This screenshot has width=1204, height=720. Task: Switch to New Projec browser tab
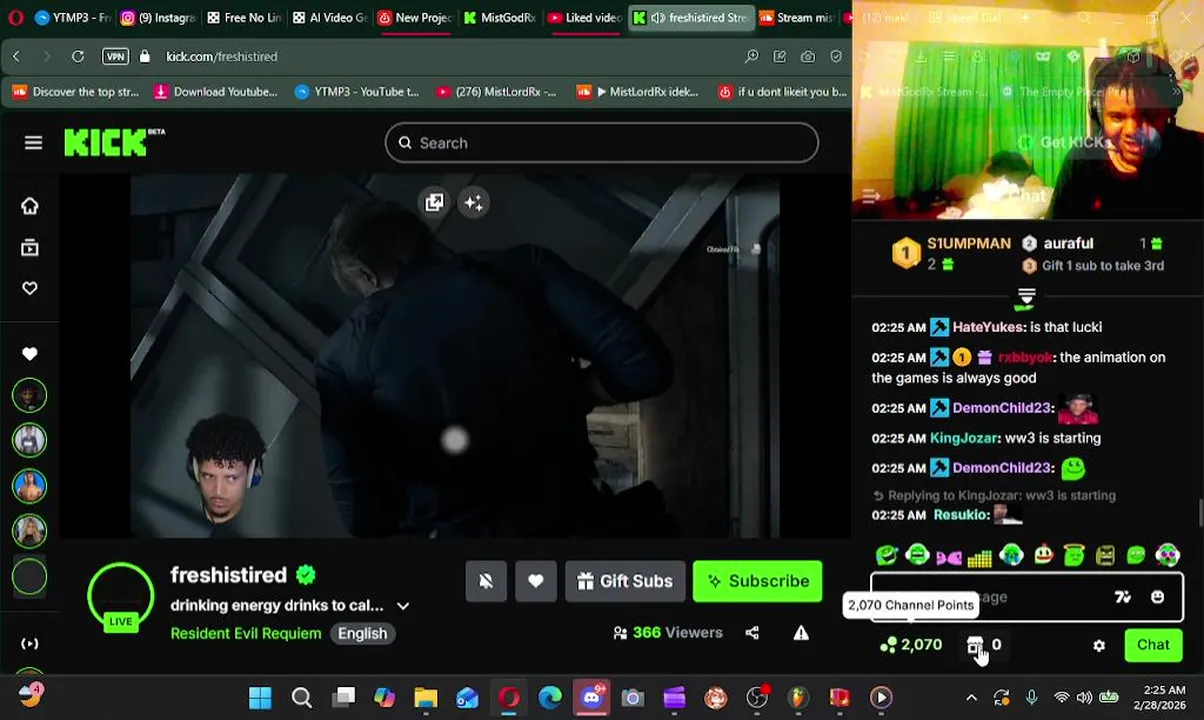pos(415,18)
